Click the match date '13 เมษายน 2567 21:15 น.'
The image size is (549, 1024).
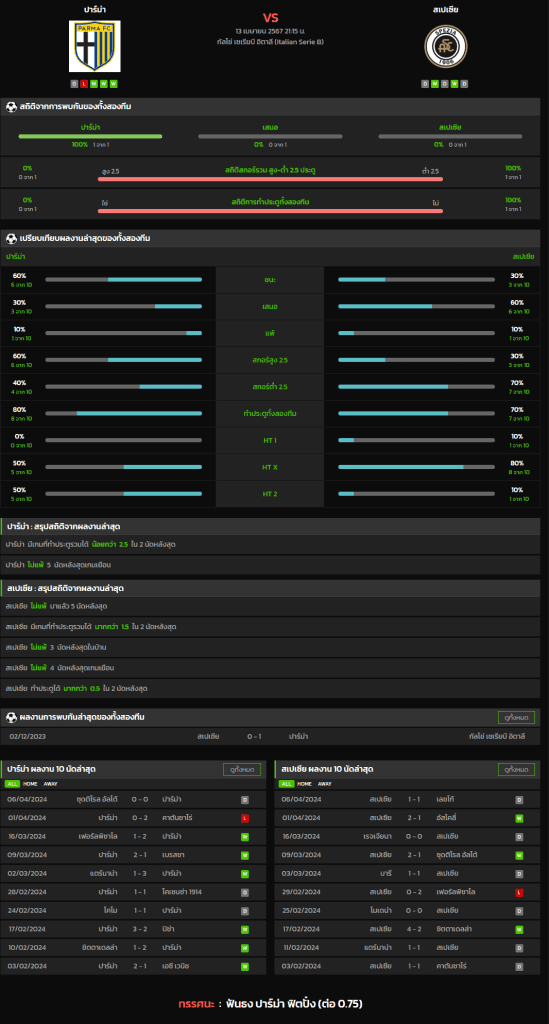[x=270, y=31]
